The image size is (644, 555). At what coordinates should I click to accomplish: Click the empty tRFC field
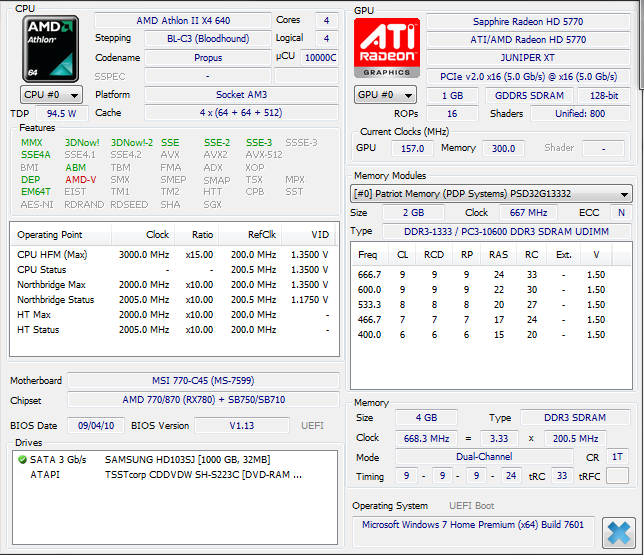point(617,475)
